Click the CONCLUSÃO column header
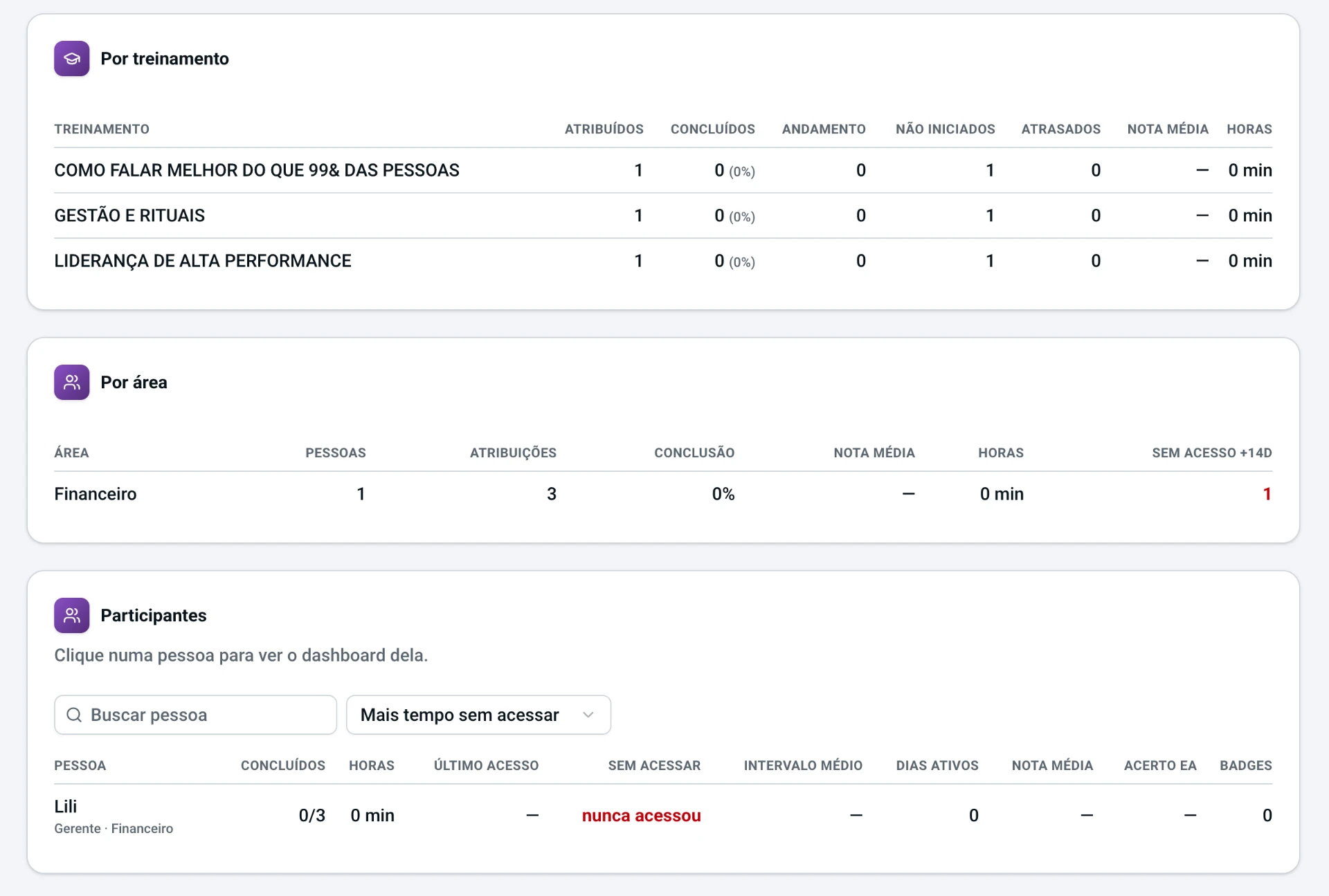Screen dimensions: 1329x896 click(694, 453)
